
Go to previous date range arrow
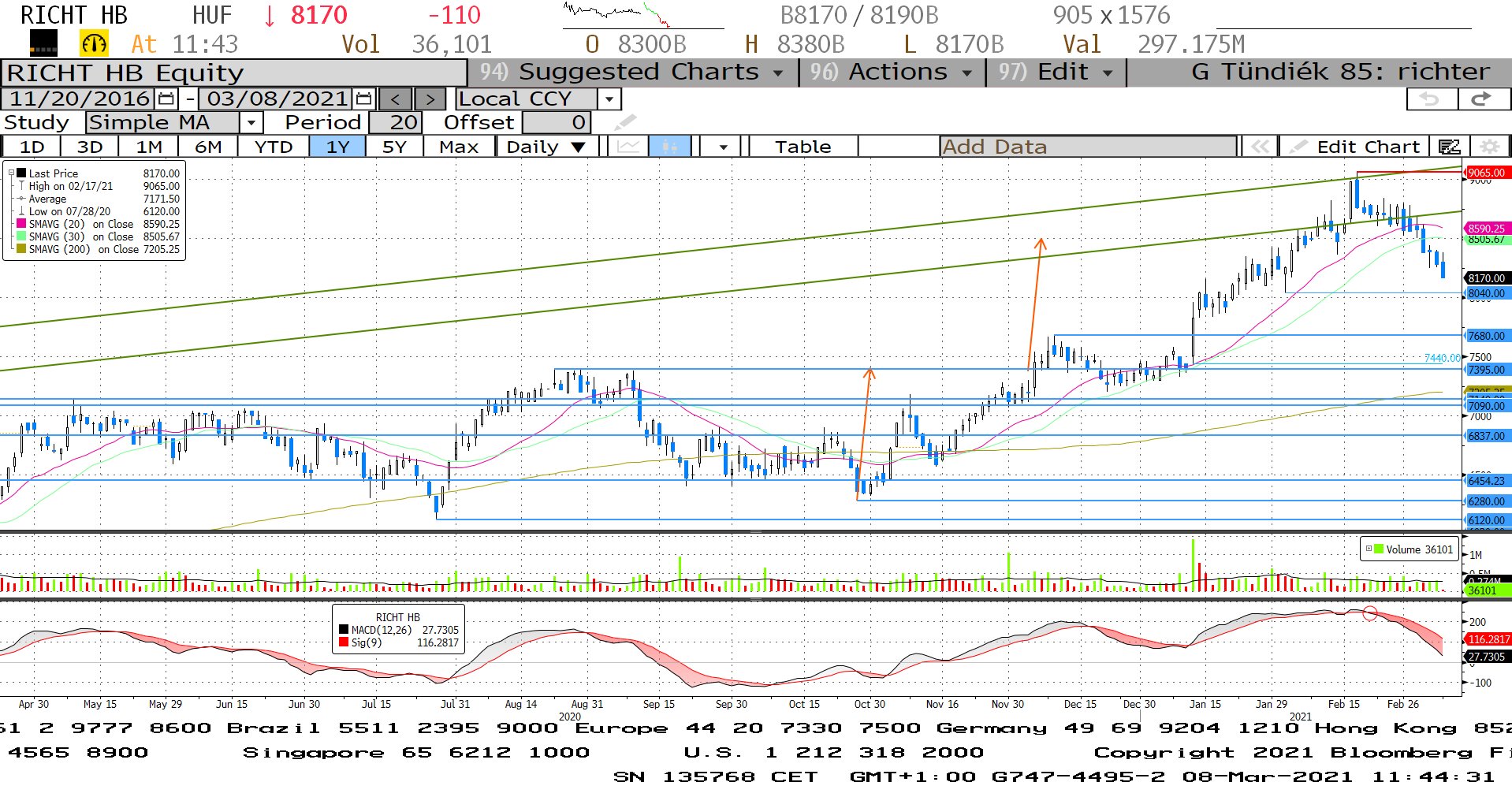395,99
